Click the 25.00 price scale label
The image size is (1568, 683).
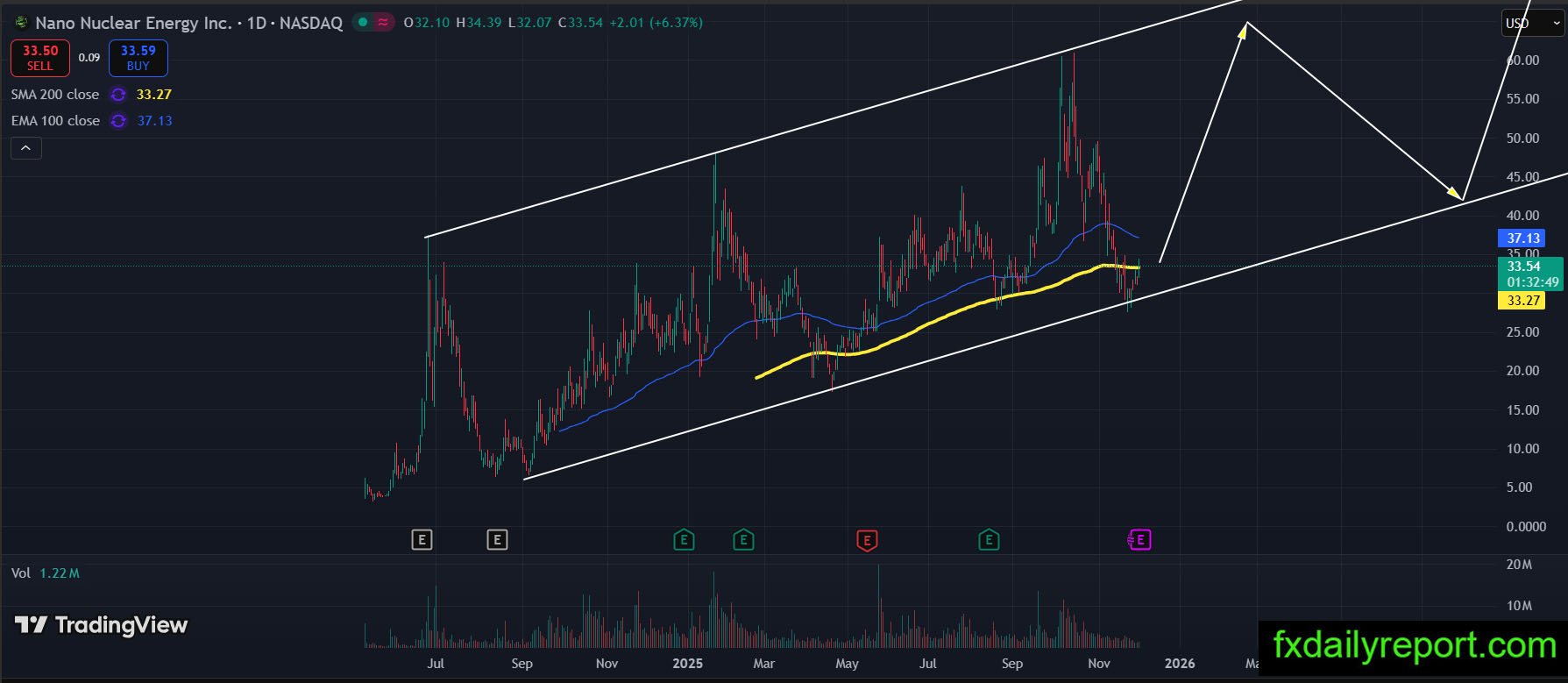pos(1523,332)
